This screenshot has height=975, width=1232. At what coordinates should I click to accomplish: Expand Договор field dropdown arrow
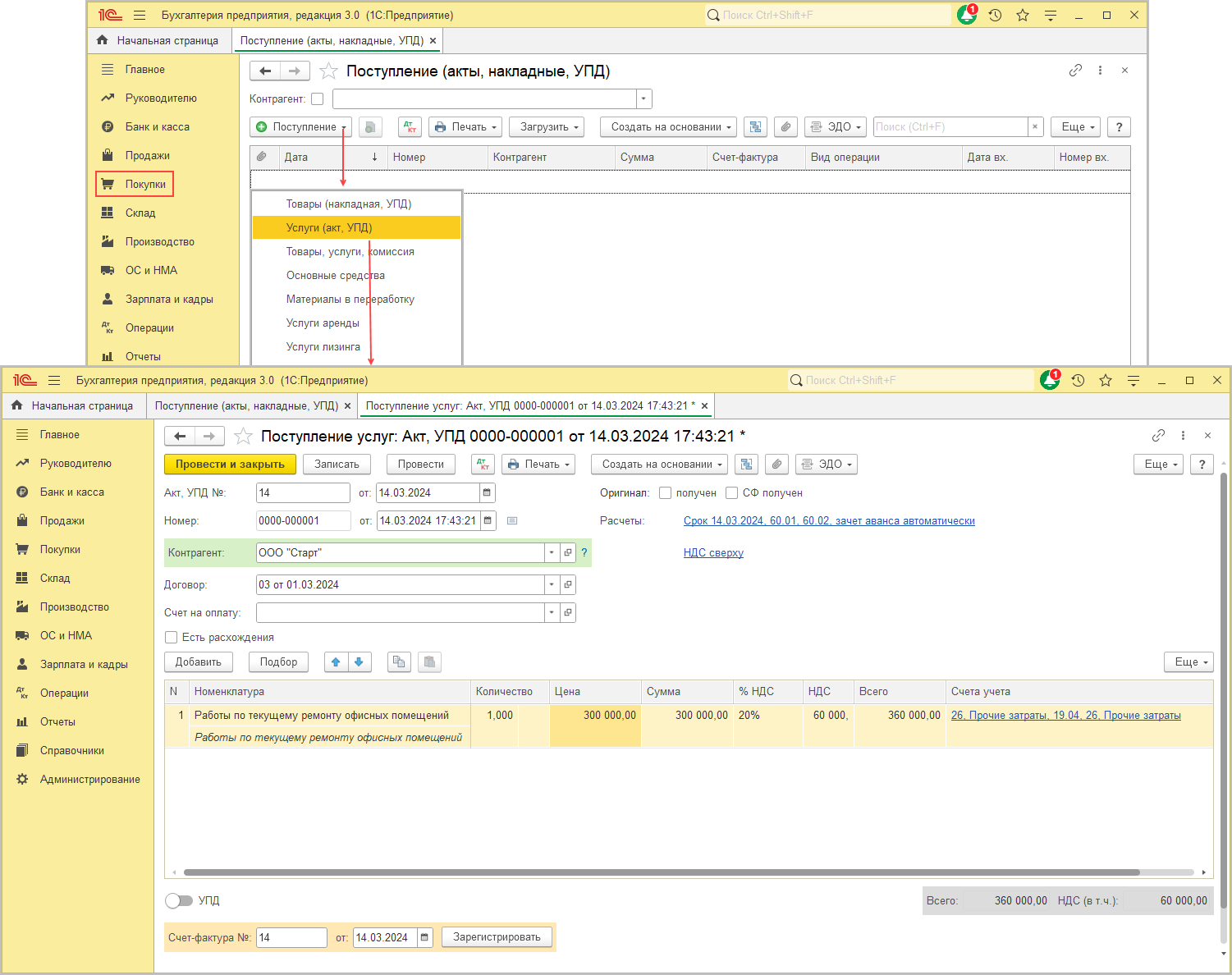tap(552, 585)
